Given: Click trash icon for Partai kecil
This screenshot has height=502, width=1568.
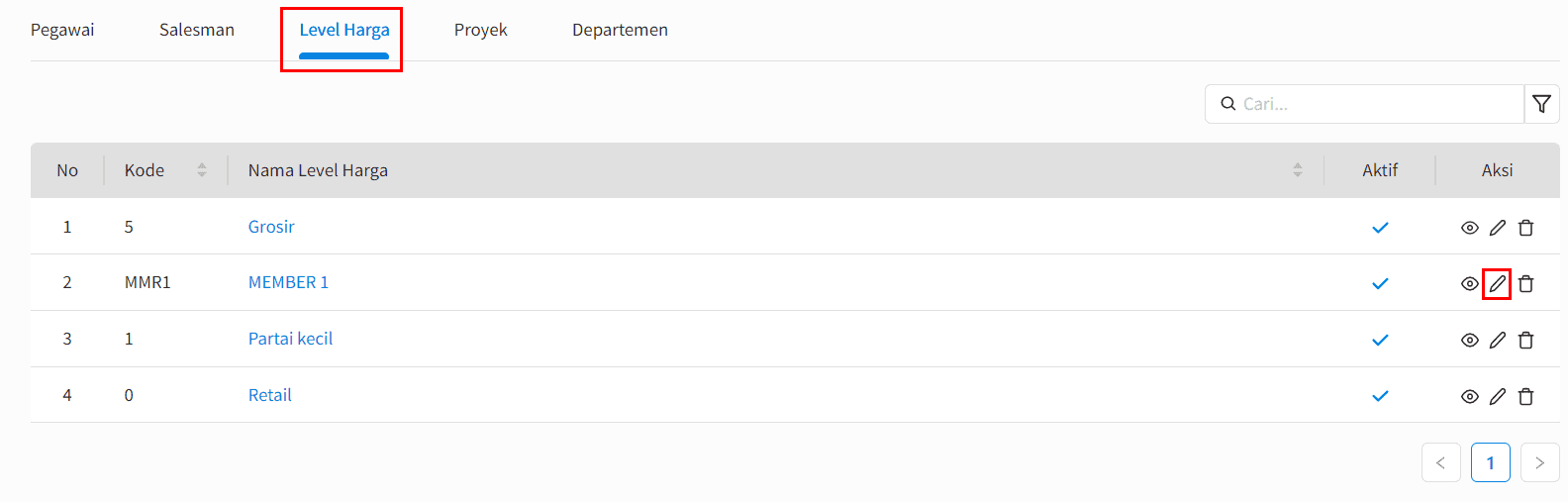Looking at the screenshot, I should click(1525, 341).
